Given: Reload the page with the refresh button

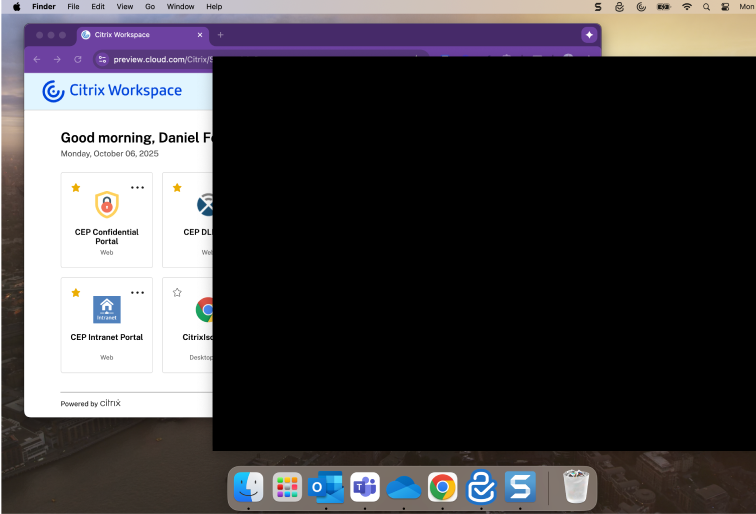Looking at the screenshot, I should pos(78,60).
